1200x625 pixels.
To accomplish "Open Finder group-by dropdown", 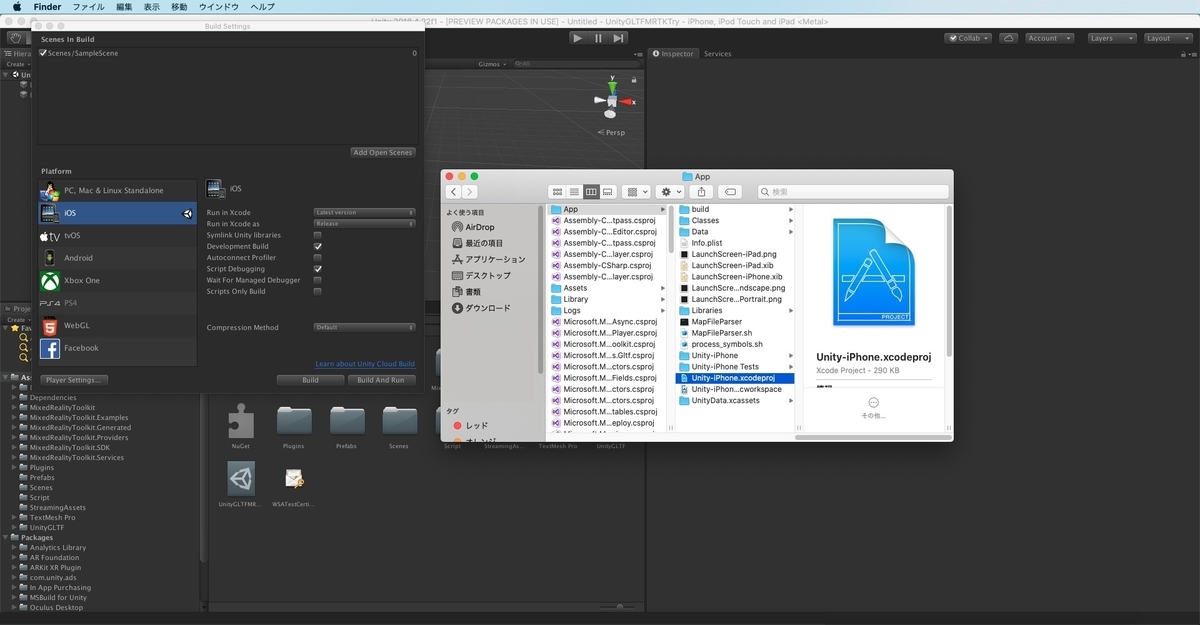I will (x=636, y=191).
